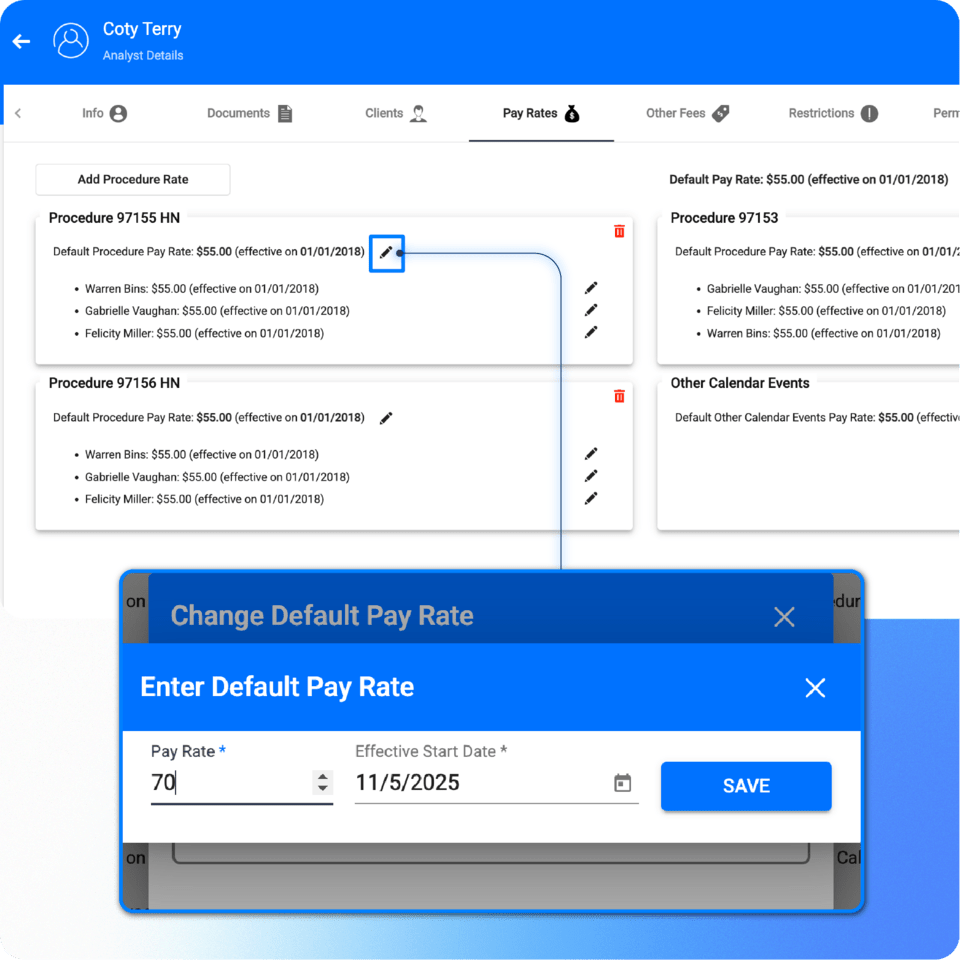The image size is (960, 960).
Task: Decrement Pay Rate using the down stepper arrow
Action: [322, 789]
